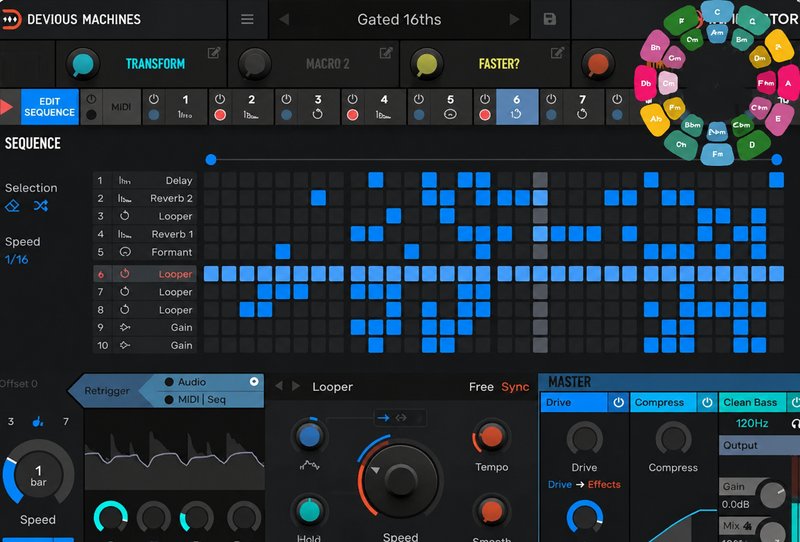Toggle the master Compress power button
This screenshot has height=542, width=800.
click(707, 403)
